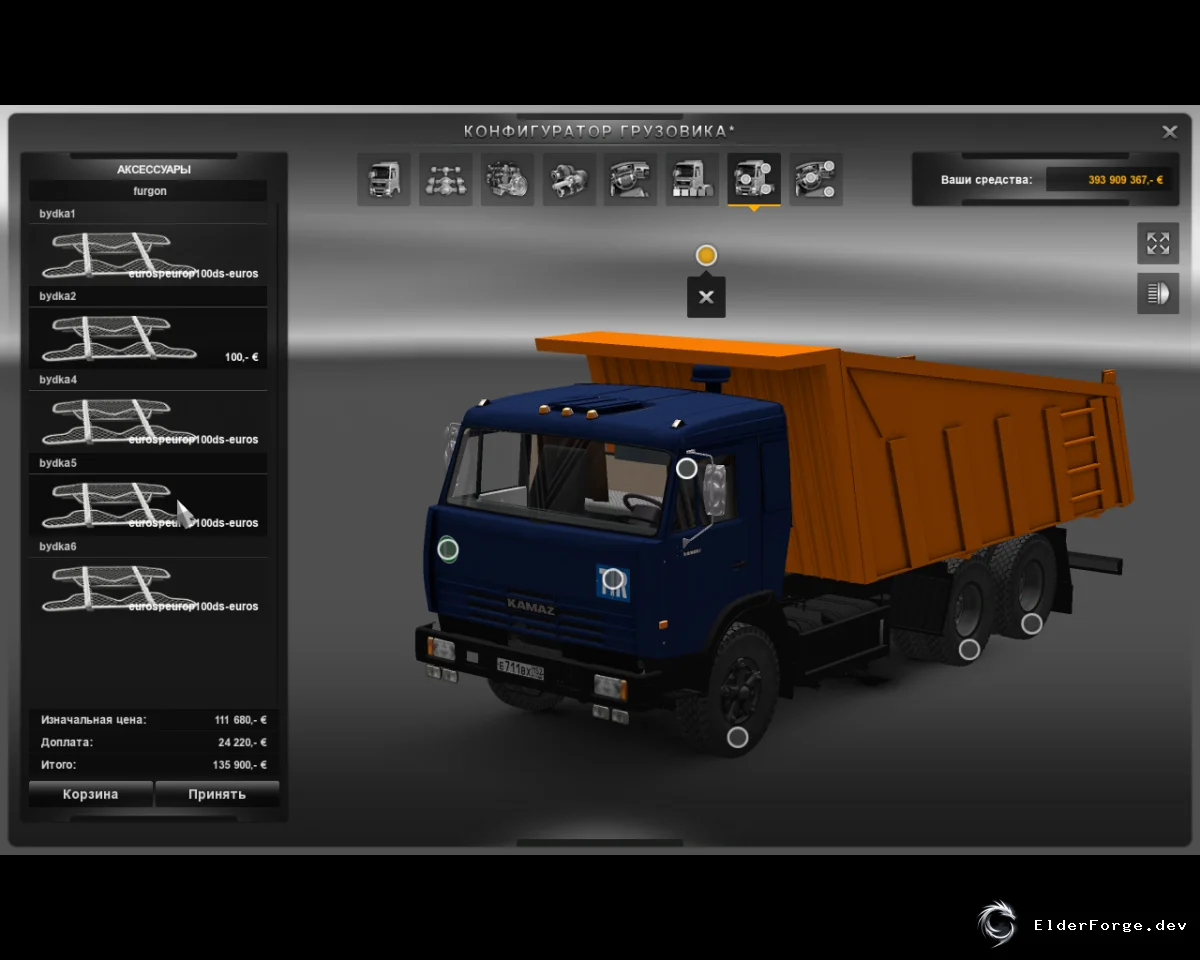1200x960 pixels.
Task: Close the truck configurator window
Action: (x=1169, y=131)
